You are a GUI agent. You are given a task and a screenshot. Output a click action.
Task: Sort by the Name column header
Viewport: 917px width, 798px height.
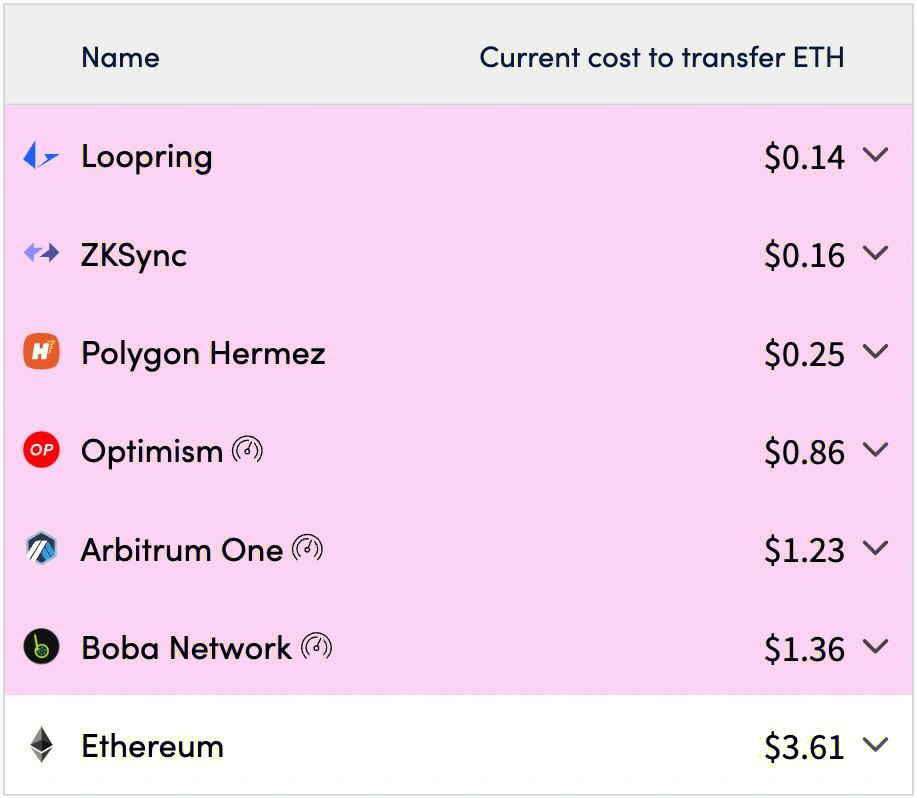120,57
